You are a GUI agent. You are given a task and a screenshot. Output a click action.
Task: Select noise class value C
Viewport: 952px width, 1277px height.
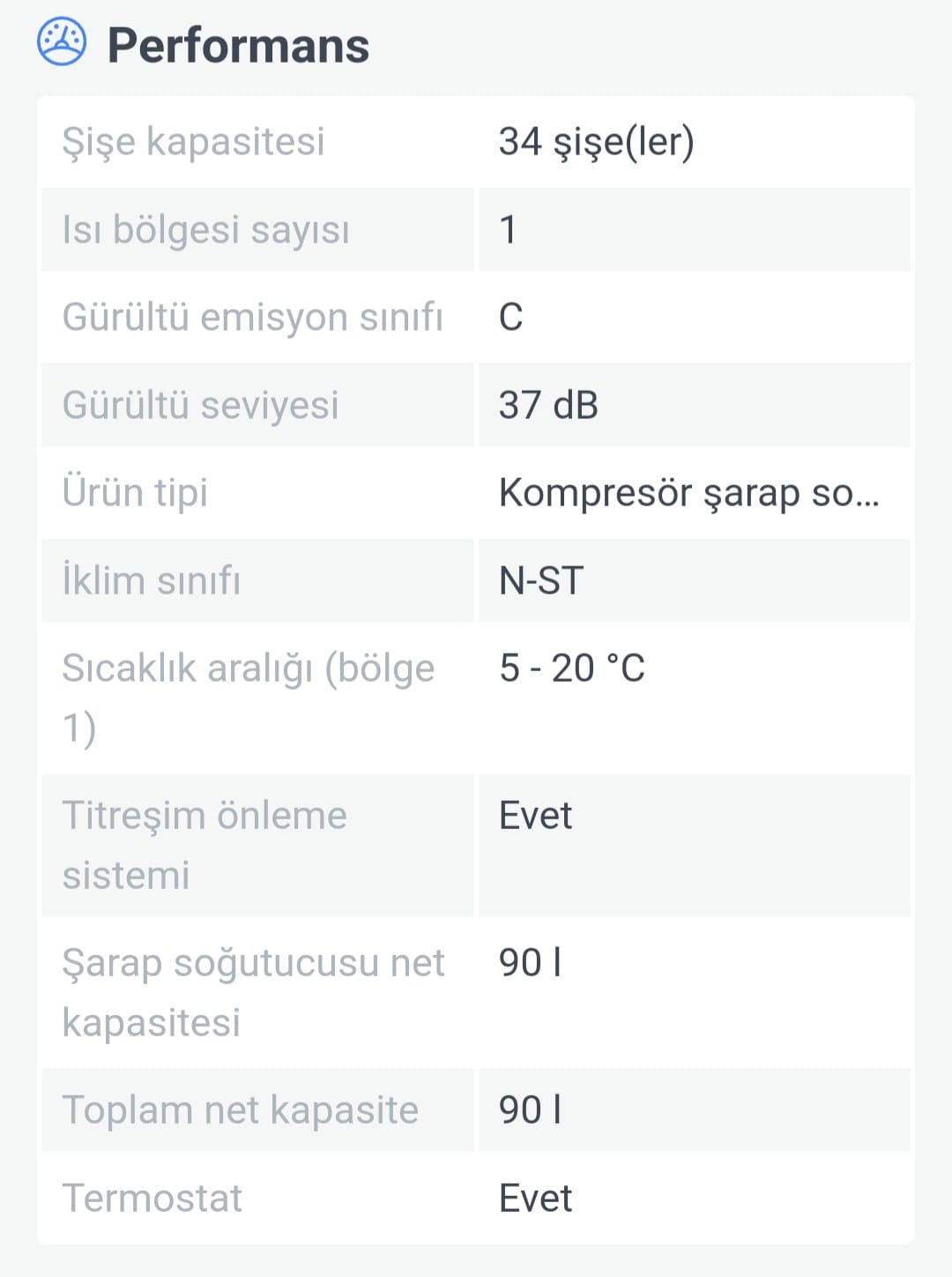(511, 317)
